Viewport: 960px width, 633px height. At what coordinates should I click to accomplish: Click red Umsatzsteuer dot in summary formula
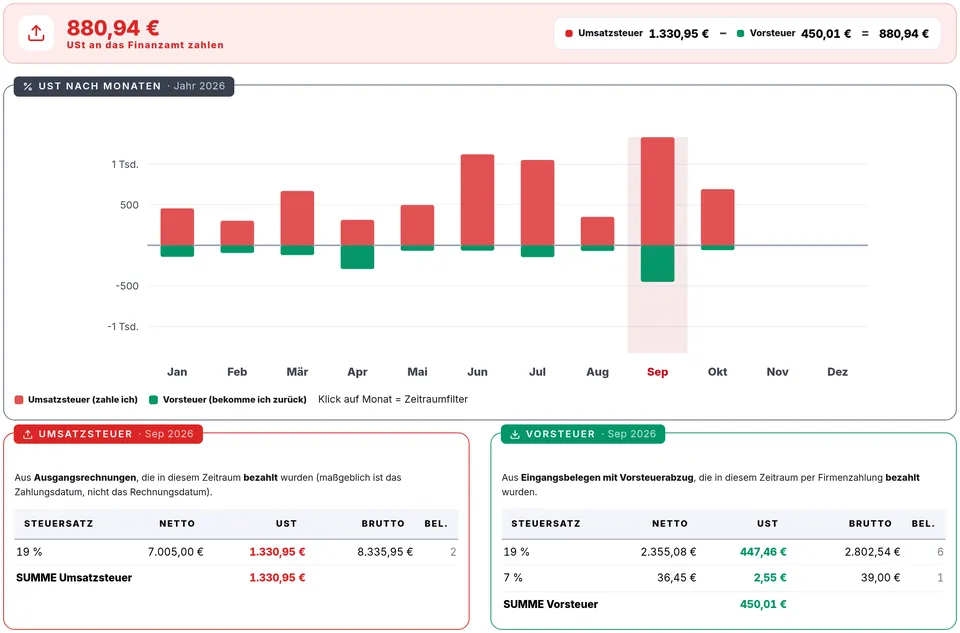tap(569, 34)
